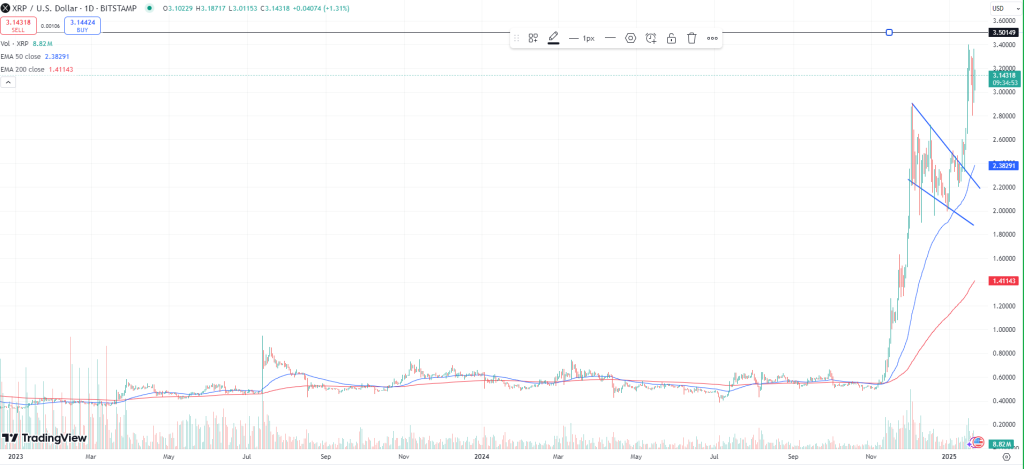
Task: Click the blue 2.38291 EMA price label
Action: [x=1003, y=166]
